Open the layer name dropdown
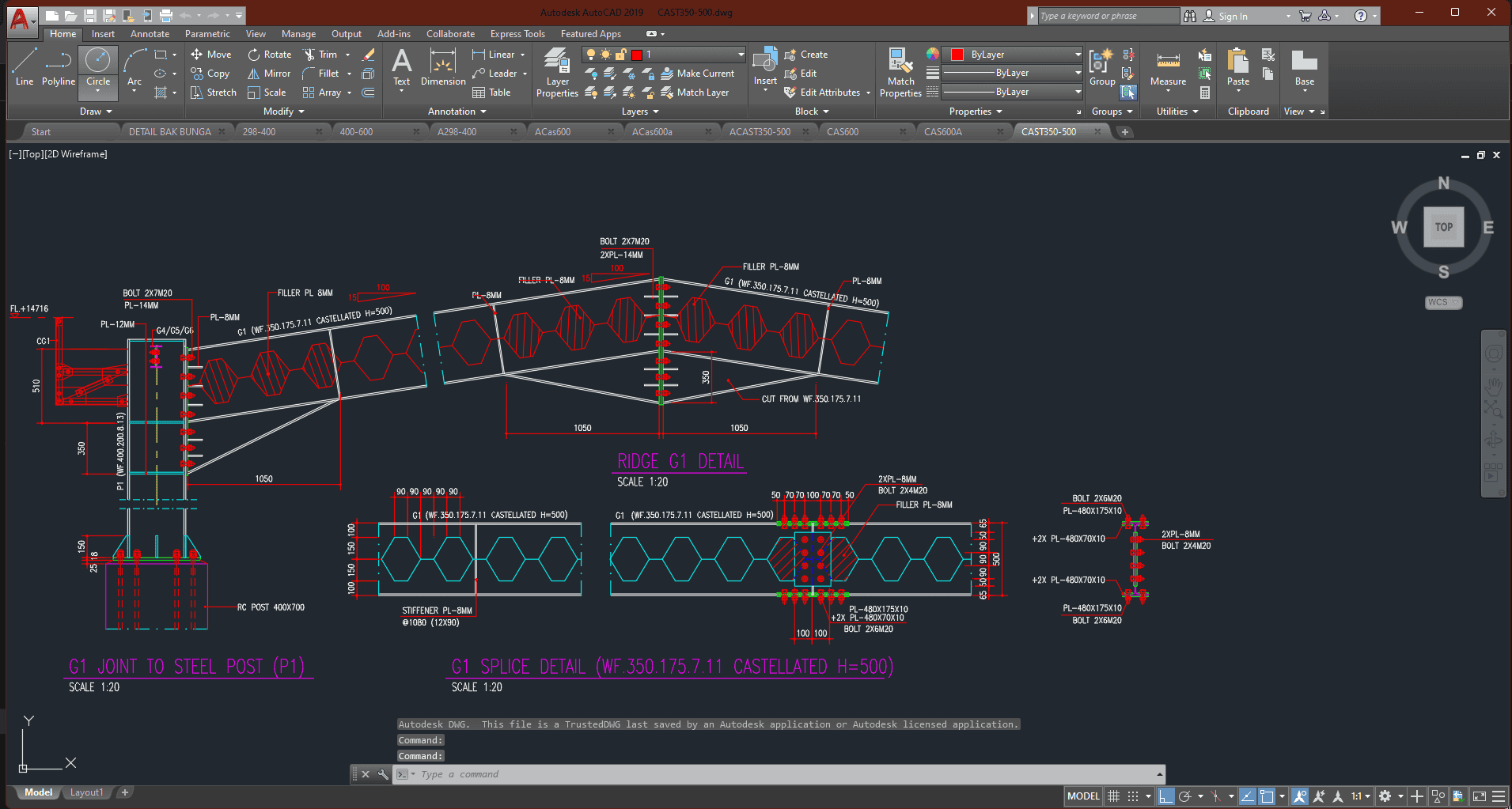This screenshot has height=809, width=1512. click(x=741, y=55)
